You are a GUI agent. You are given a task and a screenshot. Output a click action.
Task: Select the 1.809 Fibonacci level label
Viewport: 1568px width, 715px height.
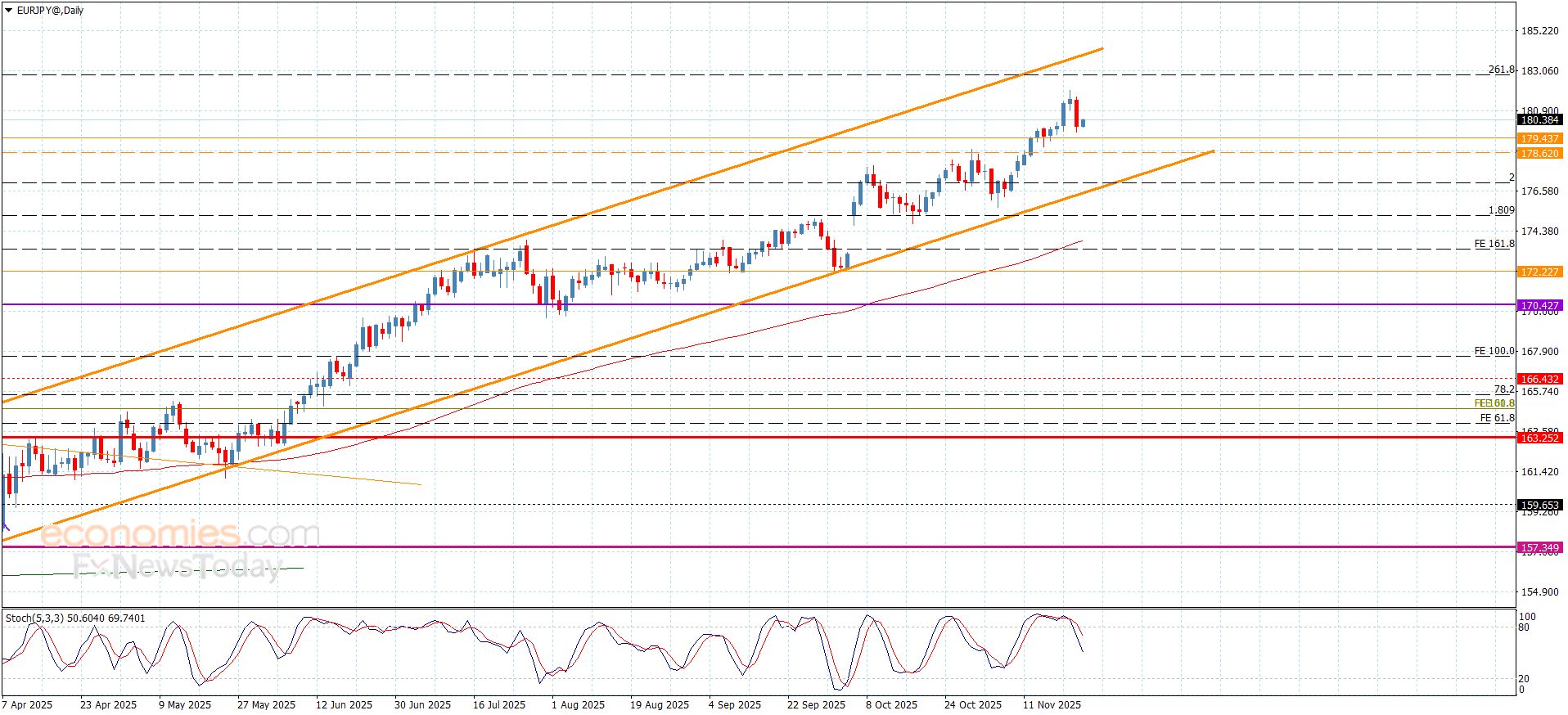click(1501, 210)
